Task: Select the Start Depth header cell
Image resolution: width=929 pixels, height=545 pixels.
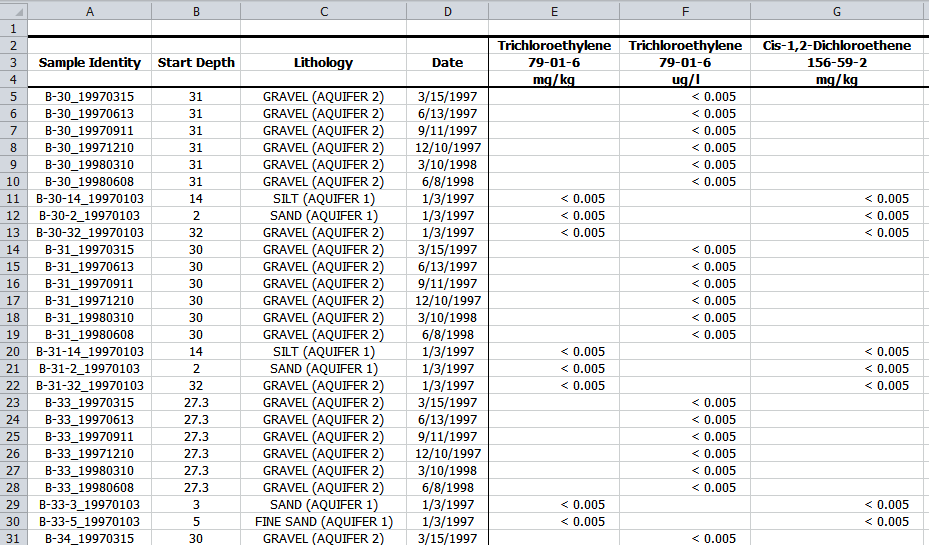Action: click(x=196, y=62)
